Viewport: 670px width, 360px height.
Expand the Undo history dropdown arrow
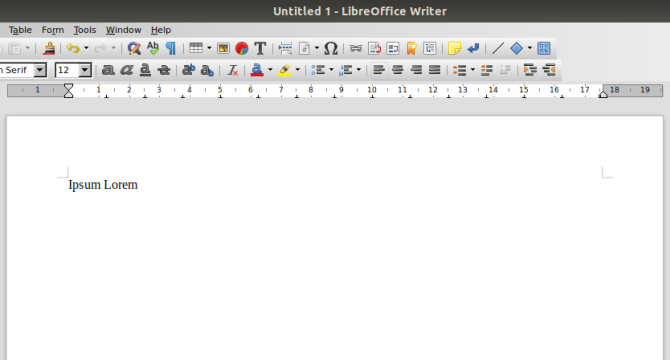86,48
